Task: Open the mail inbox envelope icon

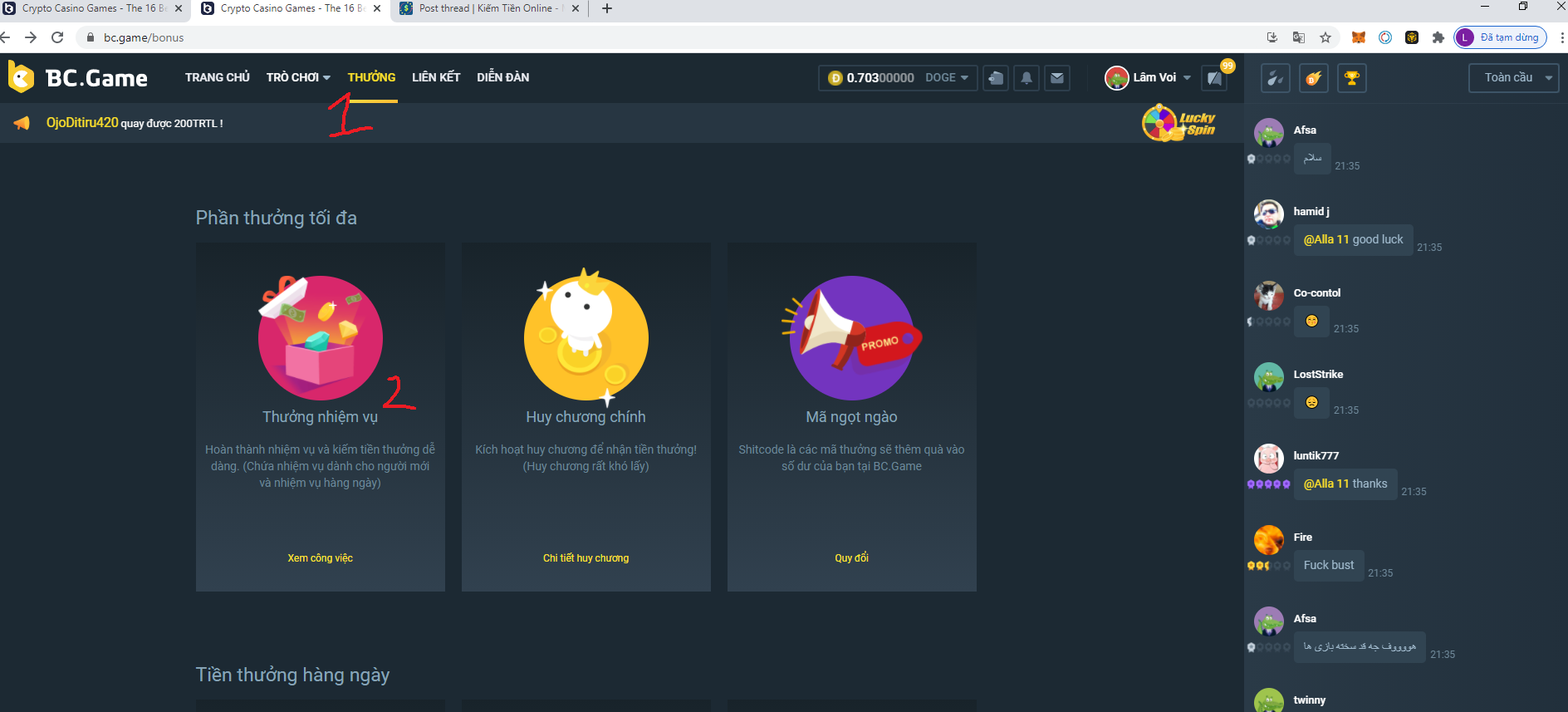Action: 1057,78
